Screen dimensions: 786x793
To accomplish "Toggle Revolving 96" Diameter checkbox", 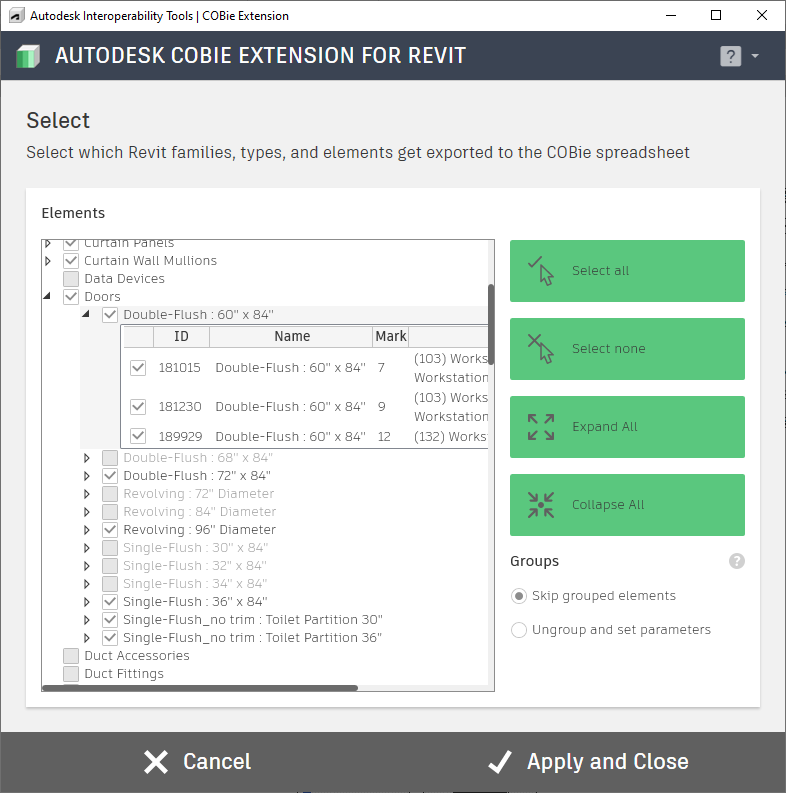I will (110, 530).
